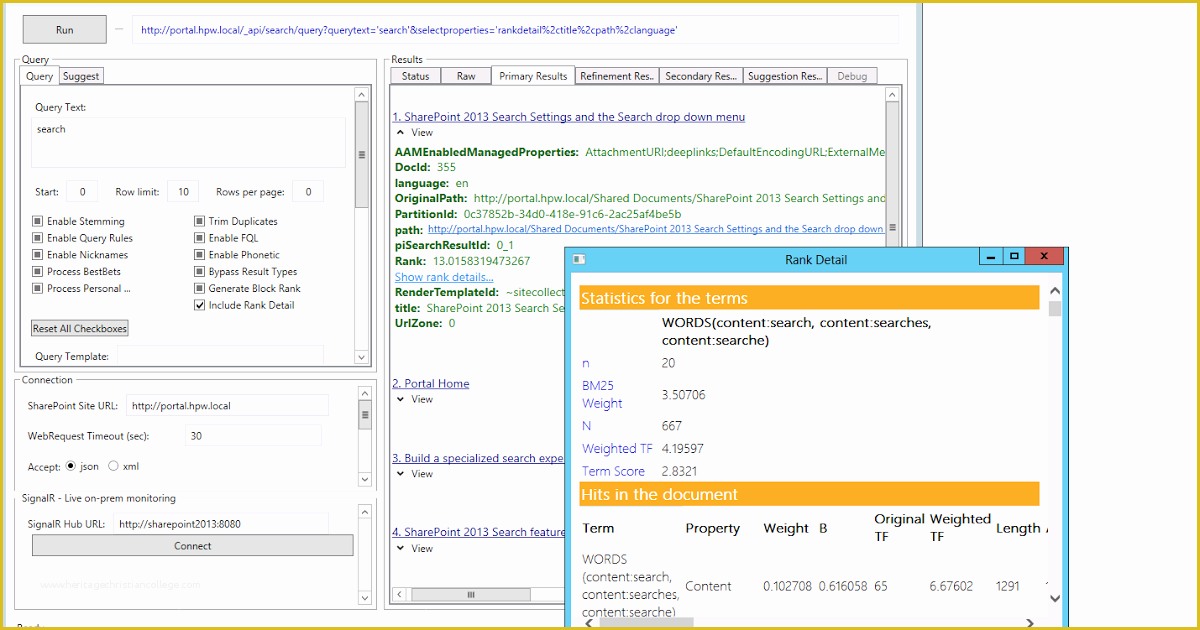Screen dimensions: 1200x630
Task: Open the Status results tab
Action: (415, 76)
